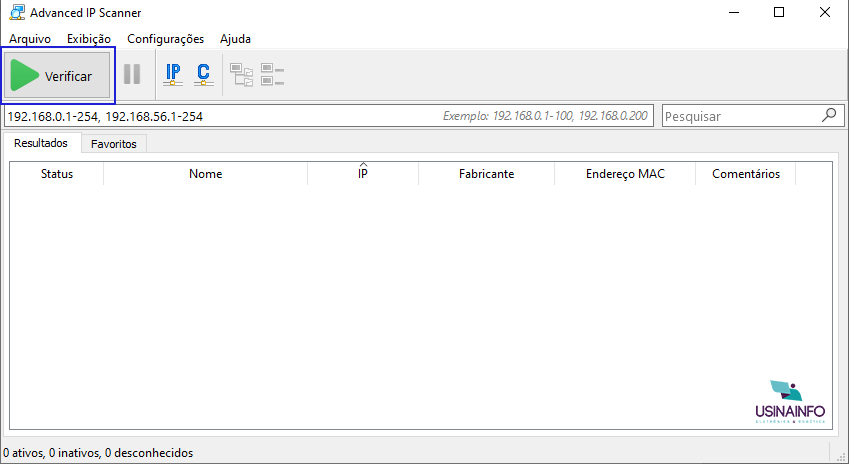Open the Ajuda menu

235,39
